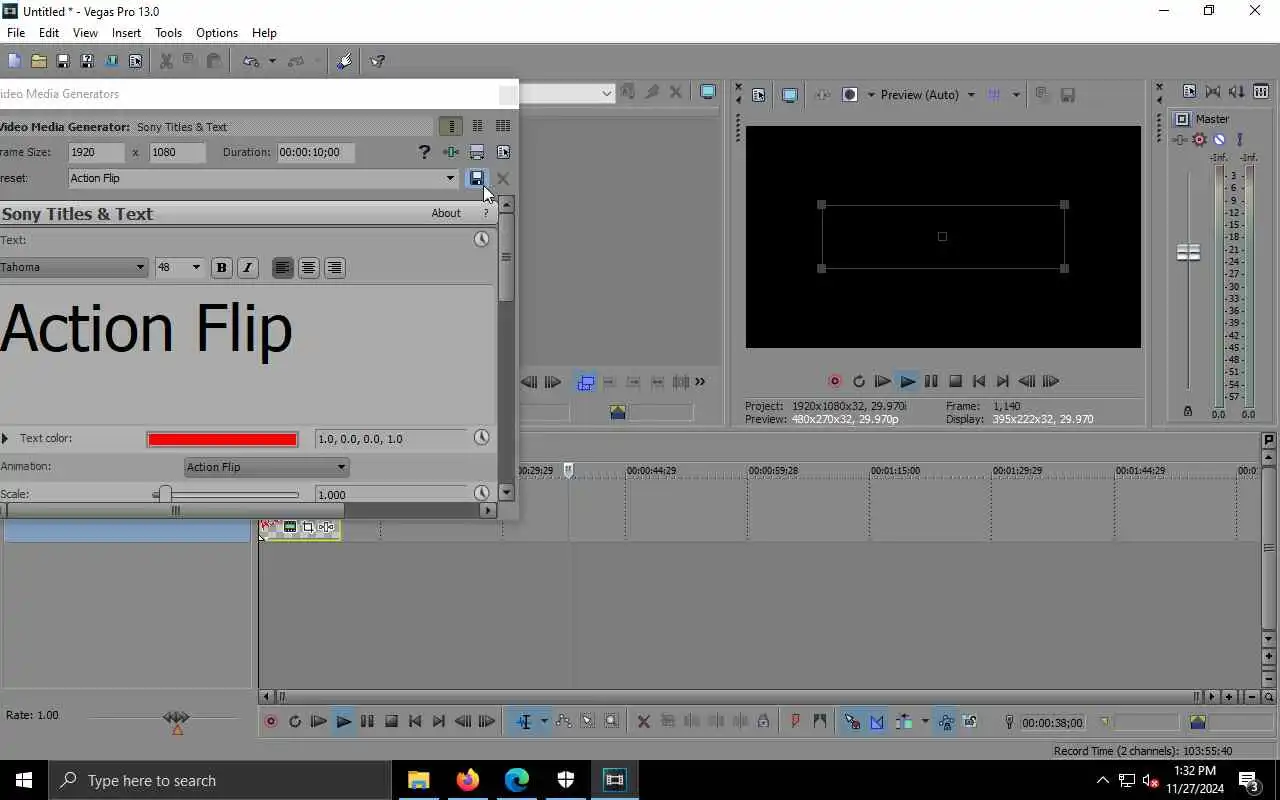Animate Text color with its clock icon
The height and width of the screenshot is (800, 1280).
coord(481,438)
